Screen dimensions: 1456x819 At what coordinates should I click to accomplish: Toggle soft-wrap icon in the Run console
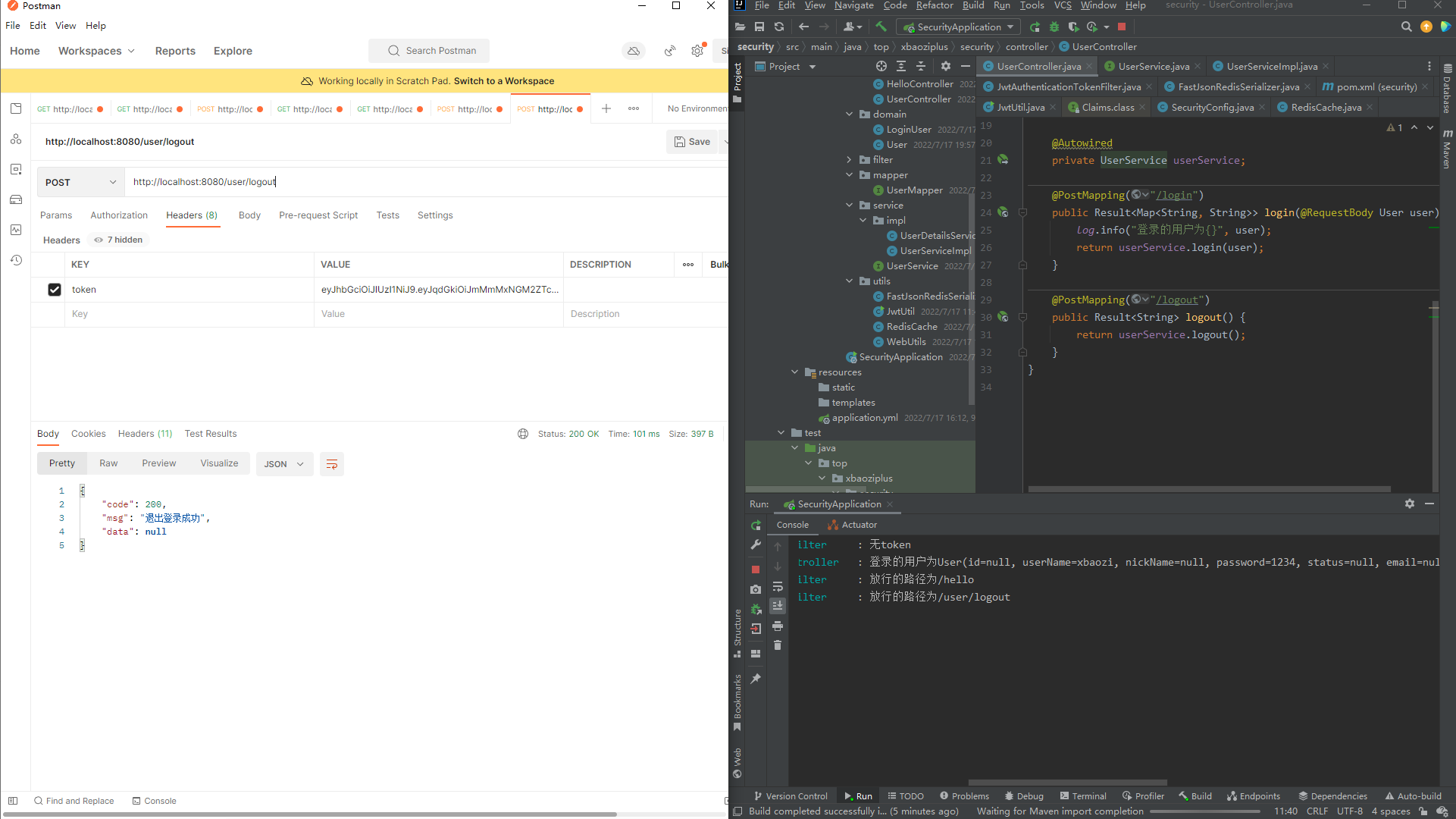pyautogui.click(x=778, y=587)
